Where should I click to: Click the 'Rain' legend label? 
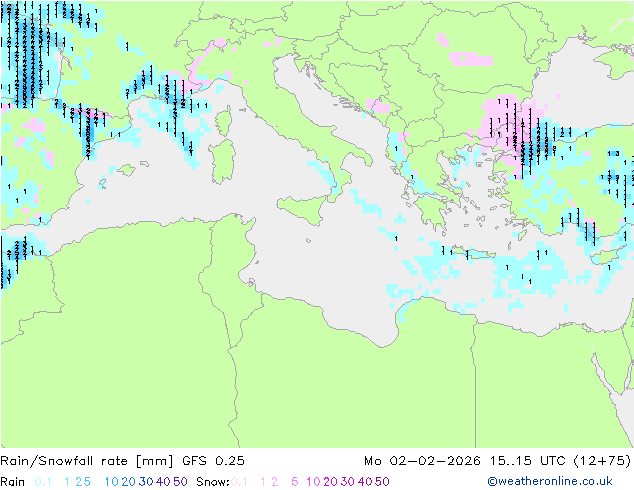coord(13,482)
